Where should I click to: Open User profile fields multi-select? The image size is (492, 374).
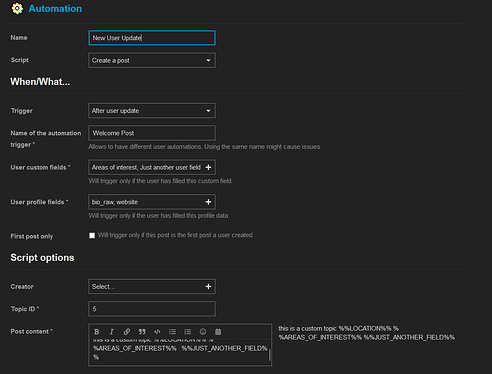[152, 202]
